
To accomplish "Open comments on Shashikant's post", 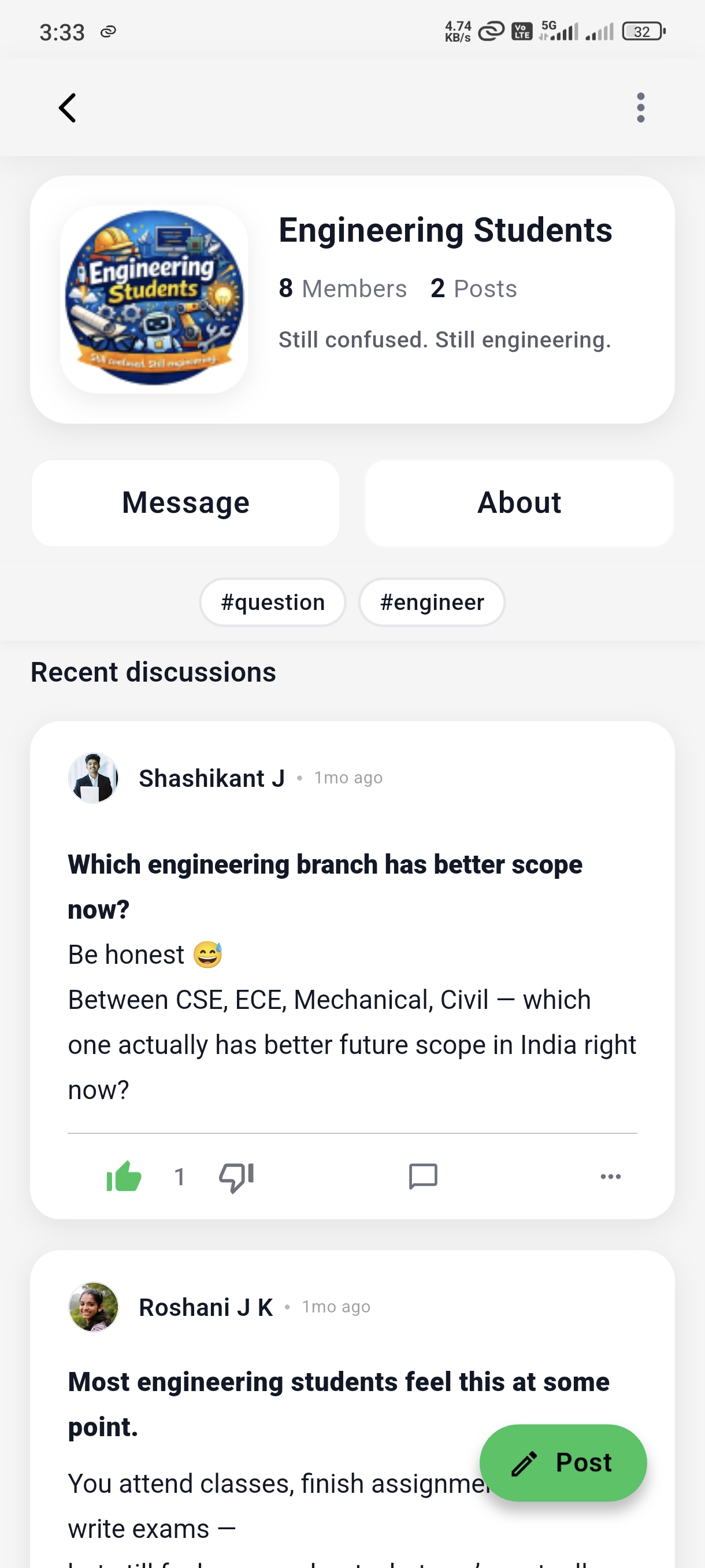I will coord(423,1176).
